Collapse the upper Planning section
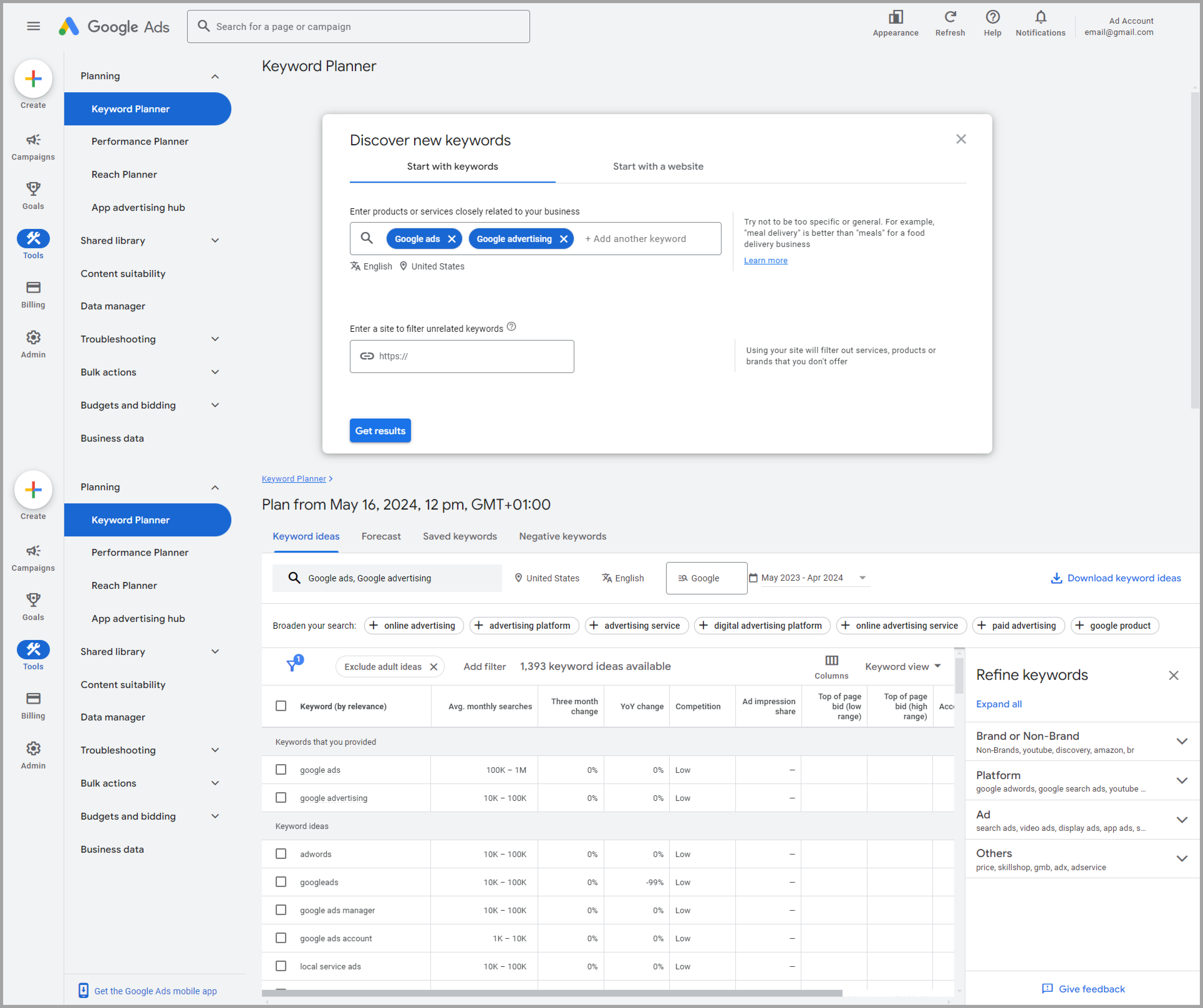This screenshot has height=1008, width=1203. [x=215, y=76]
